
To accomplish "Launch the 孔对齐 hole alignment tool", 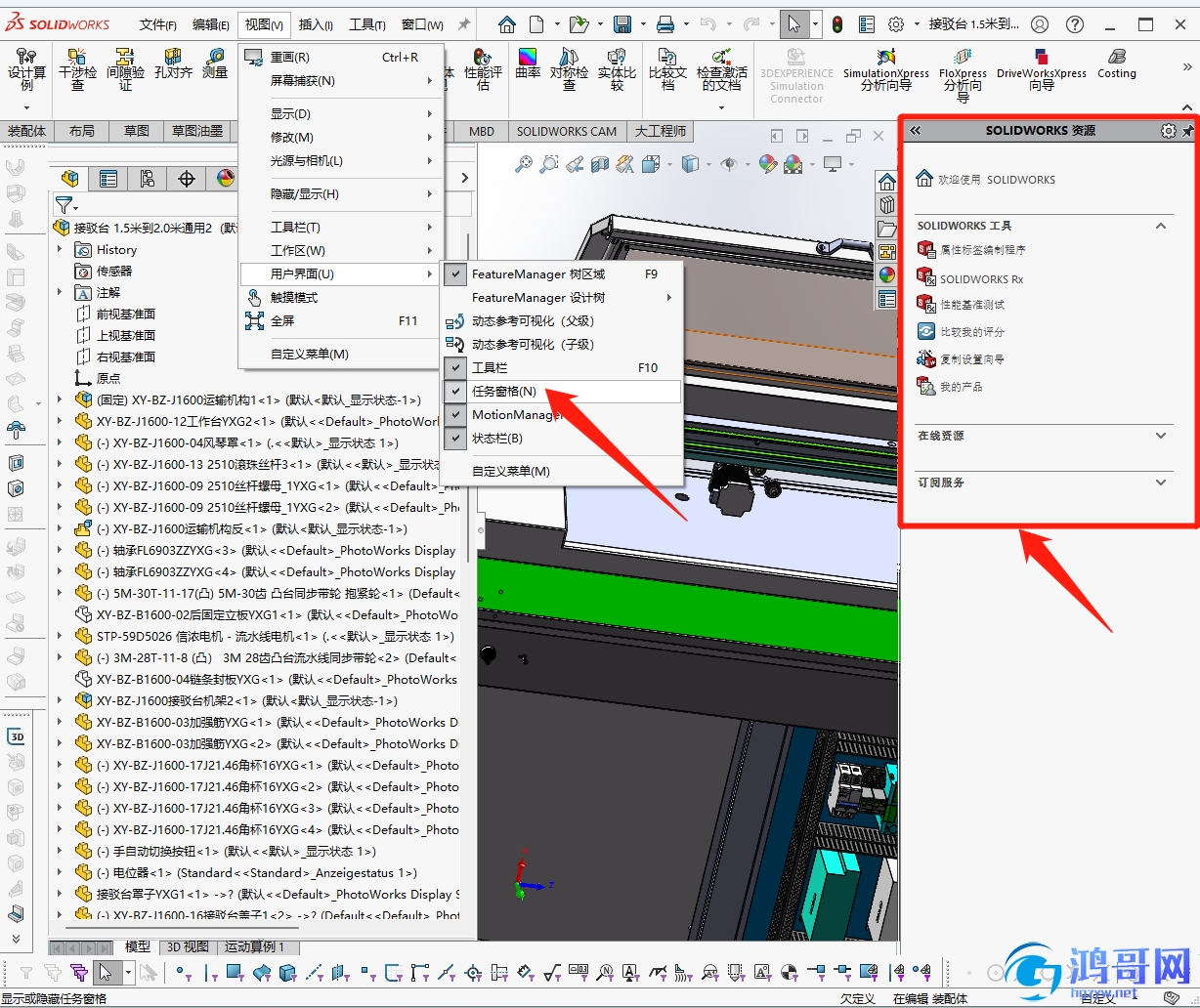I will click(x=173, y=64).
